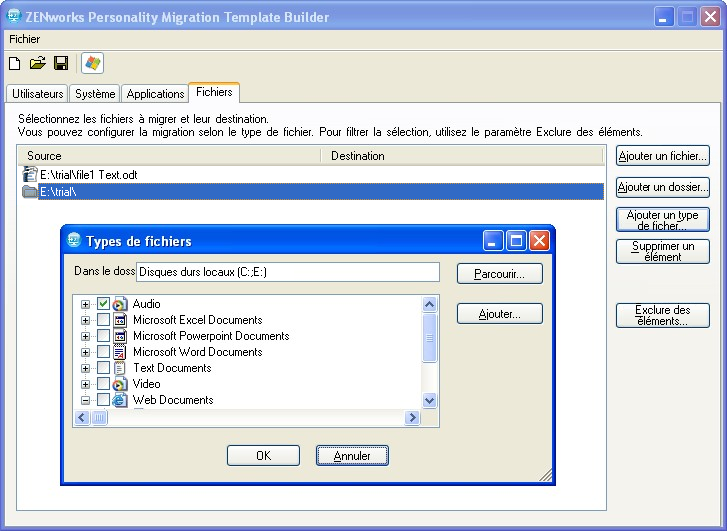Check the Microsoft Word Documents checkbox

click(x=103, y=352)
